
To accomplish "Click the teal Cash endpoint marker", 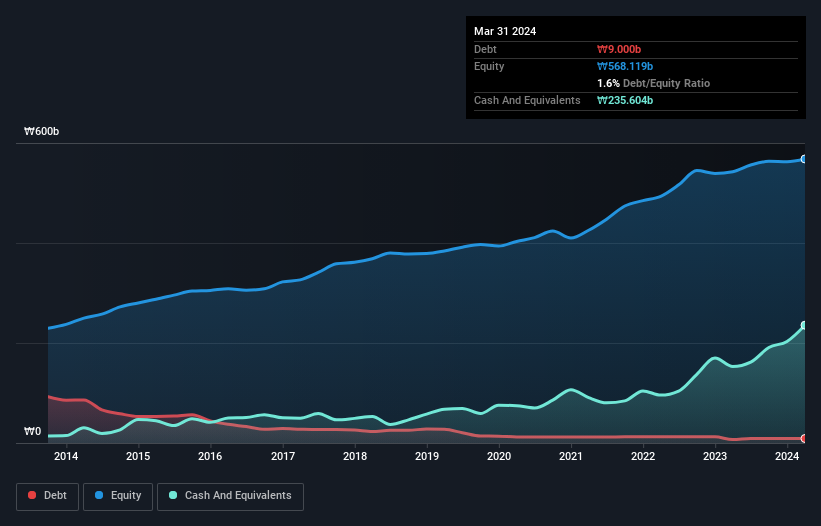I will coord(804,325).
